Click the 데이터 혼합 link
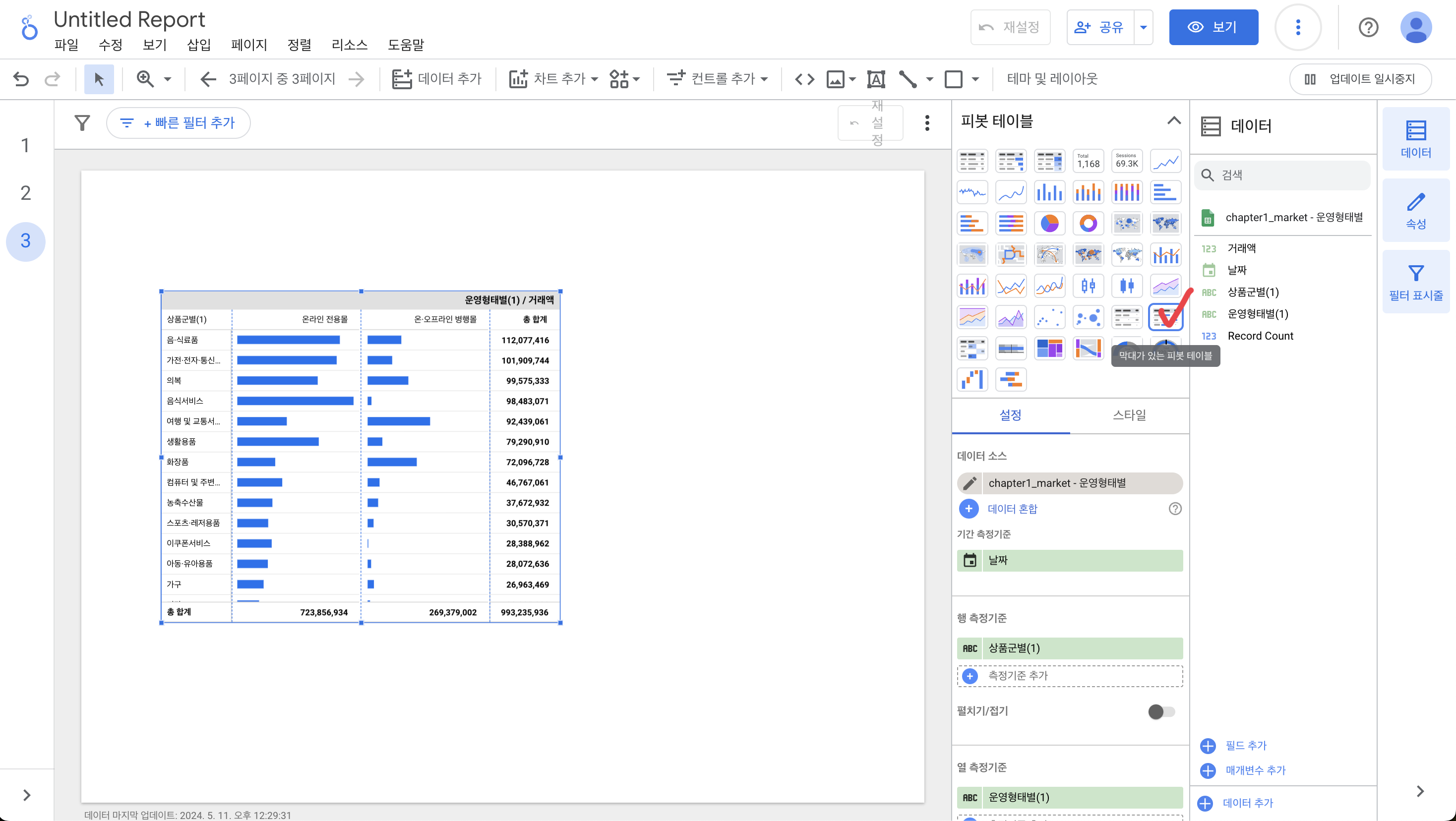Screen dimensions: 1456x821 pyautogui.click(x=1012, y=509)
